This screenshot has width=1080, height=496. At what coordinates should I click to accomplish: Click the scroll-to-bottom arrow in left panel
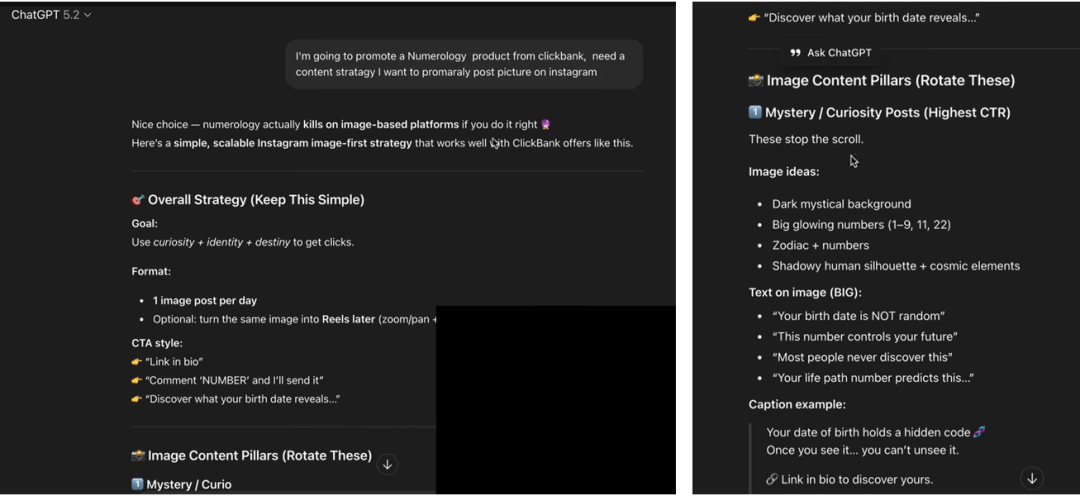[x=387, y=464]
